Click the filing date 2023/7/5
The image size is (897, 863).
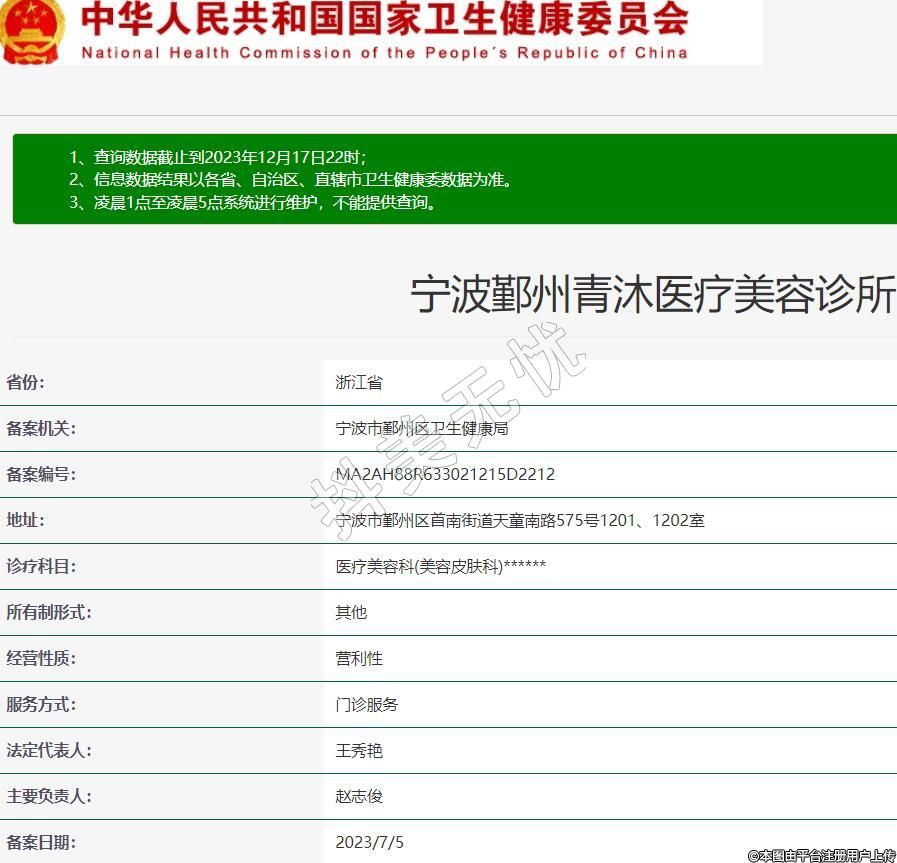370,842
